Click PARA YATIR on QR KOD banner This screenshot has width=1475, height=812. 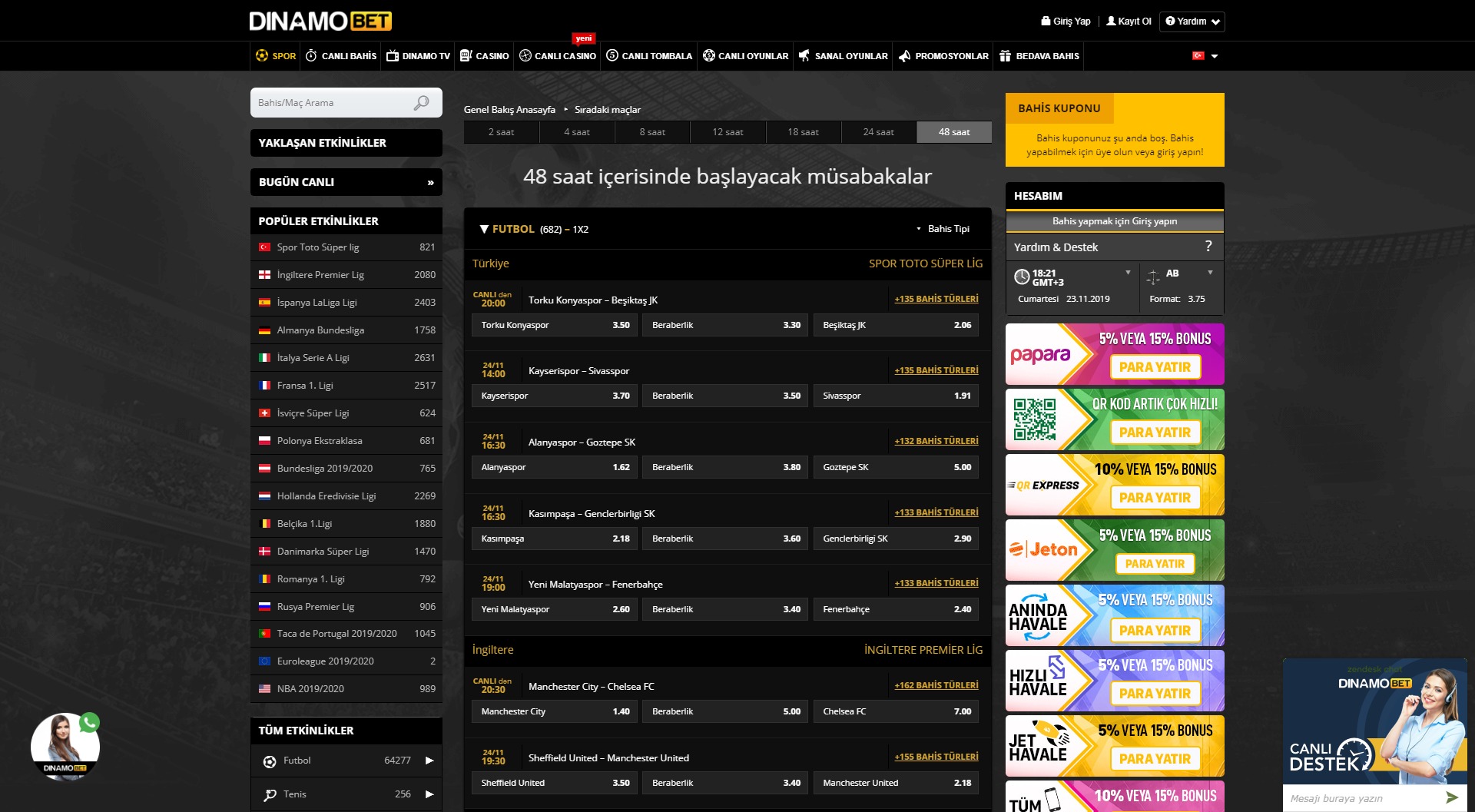click(x=1155, y=433)
